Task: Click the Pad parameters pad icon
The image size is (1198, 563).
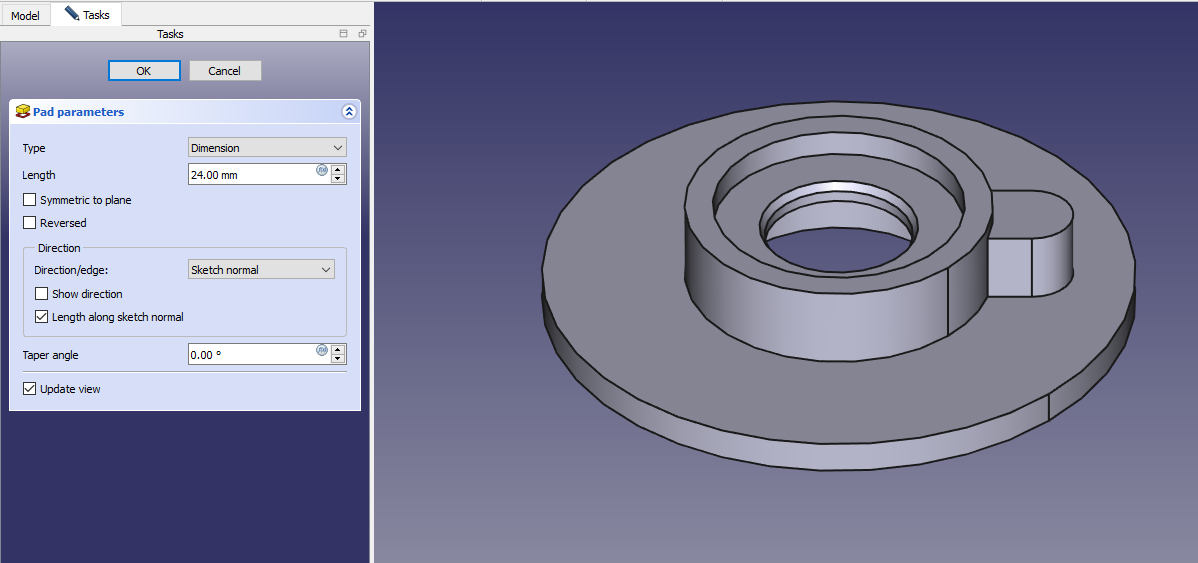Action: tap(22, 112)
